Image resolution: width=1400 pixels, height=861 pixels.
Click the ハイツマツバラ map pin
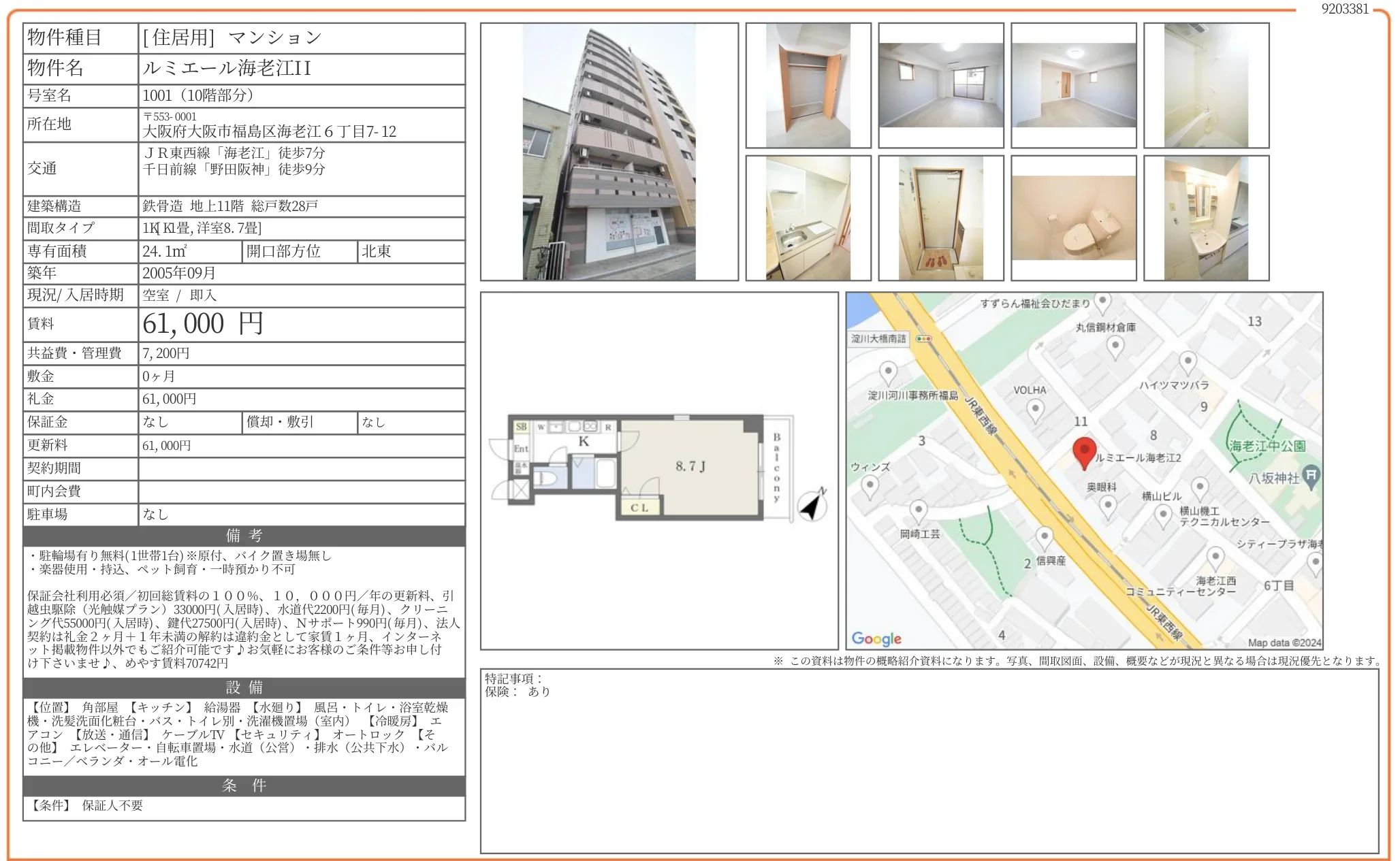[x=1188, y=361]
